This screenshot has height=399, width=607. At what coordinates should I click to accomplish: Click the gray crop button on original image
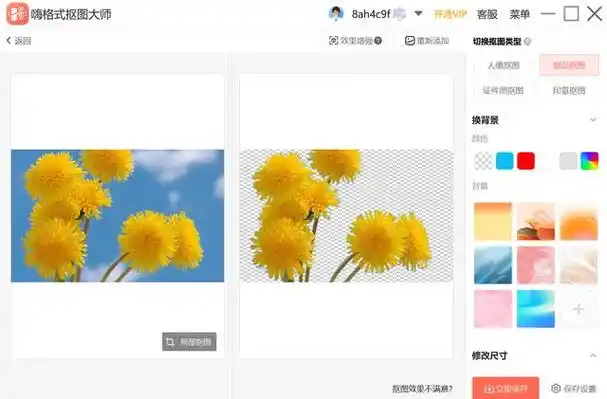pos(189,342)
